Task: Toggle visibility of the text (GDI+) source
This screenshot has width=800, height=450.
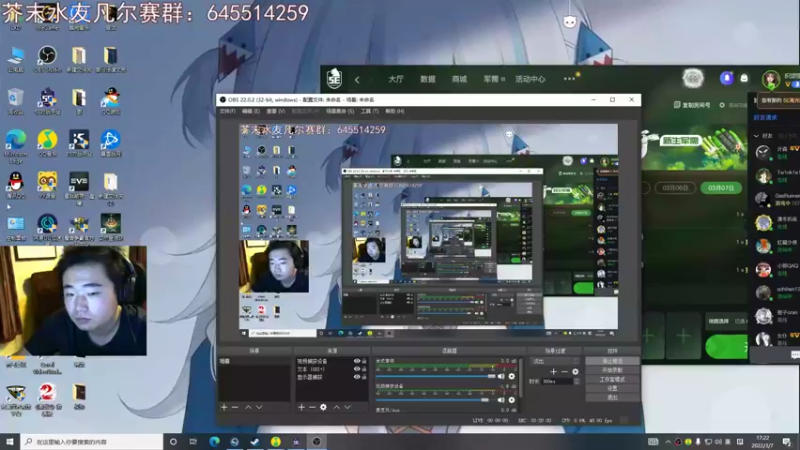Action: [x=357, y=369]
